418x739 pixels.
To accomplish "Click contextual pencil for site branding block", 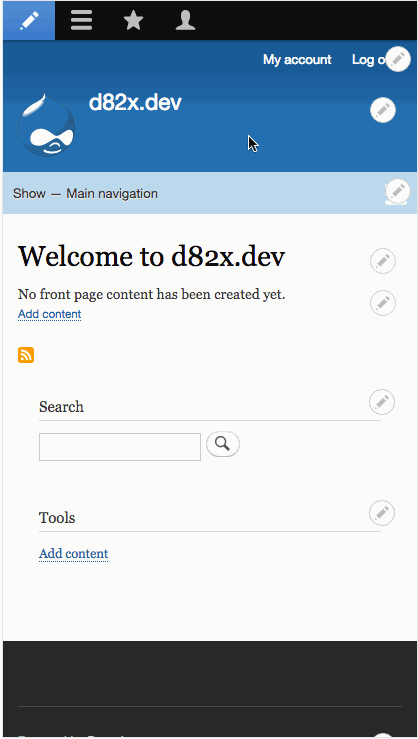I will tap(383, 110).
